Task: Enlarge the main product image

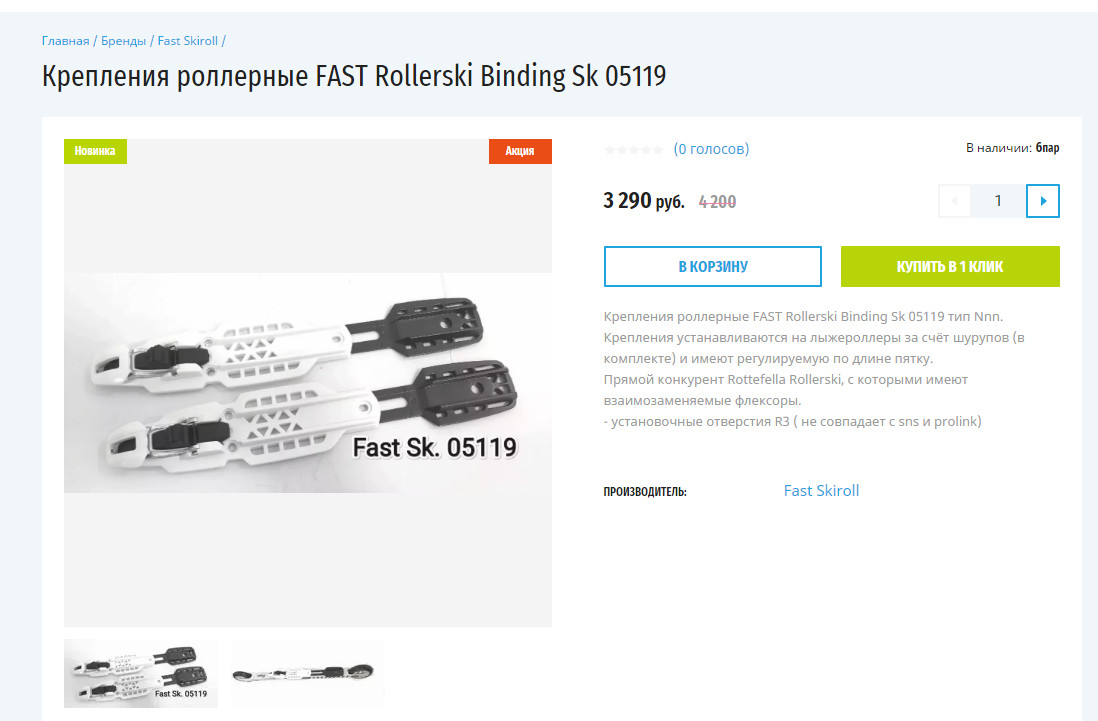Action: pos(308,383)
